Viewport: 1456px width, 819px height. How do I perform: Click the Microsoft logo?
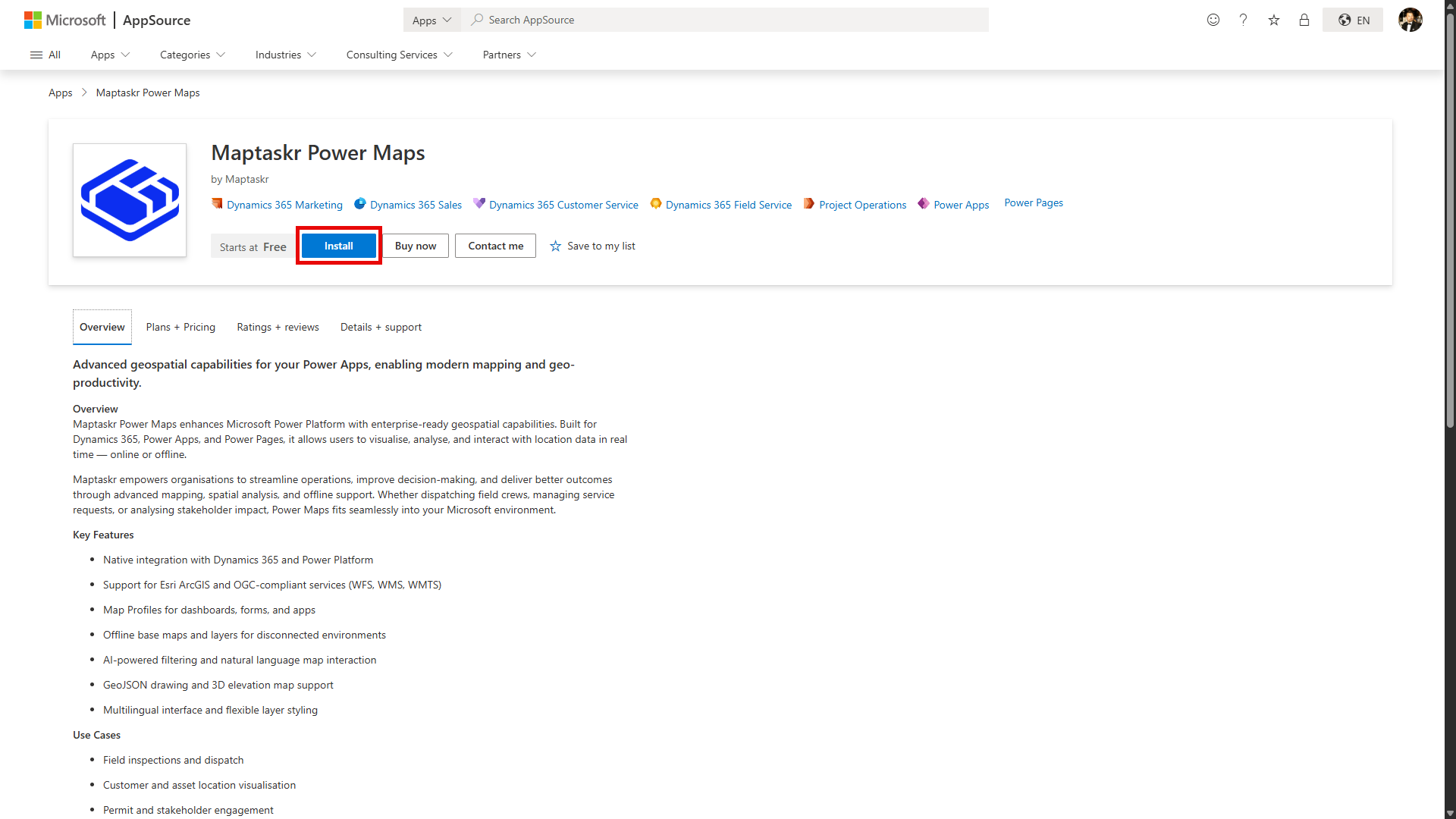click(64, 20)
